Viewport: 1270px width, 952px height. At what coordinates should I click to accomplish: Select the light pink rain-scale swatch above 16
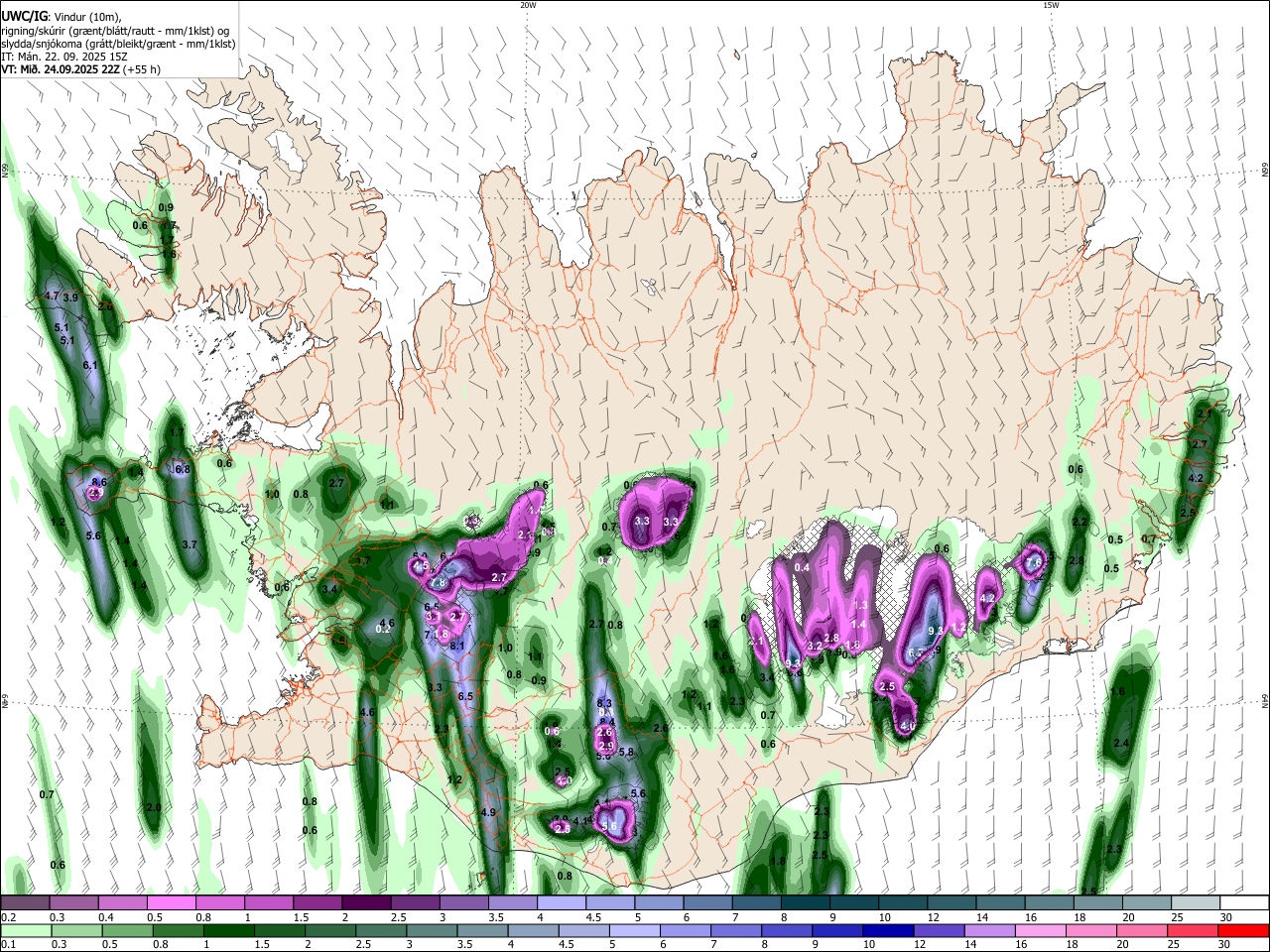coord(1039,930)
